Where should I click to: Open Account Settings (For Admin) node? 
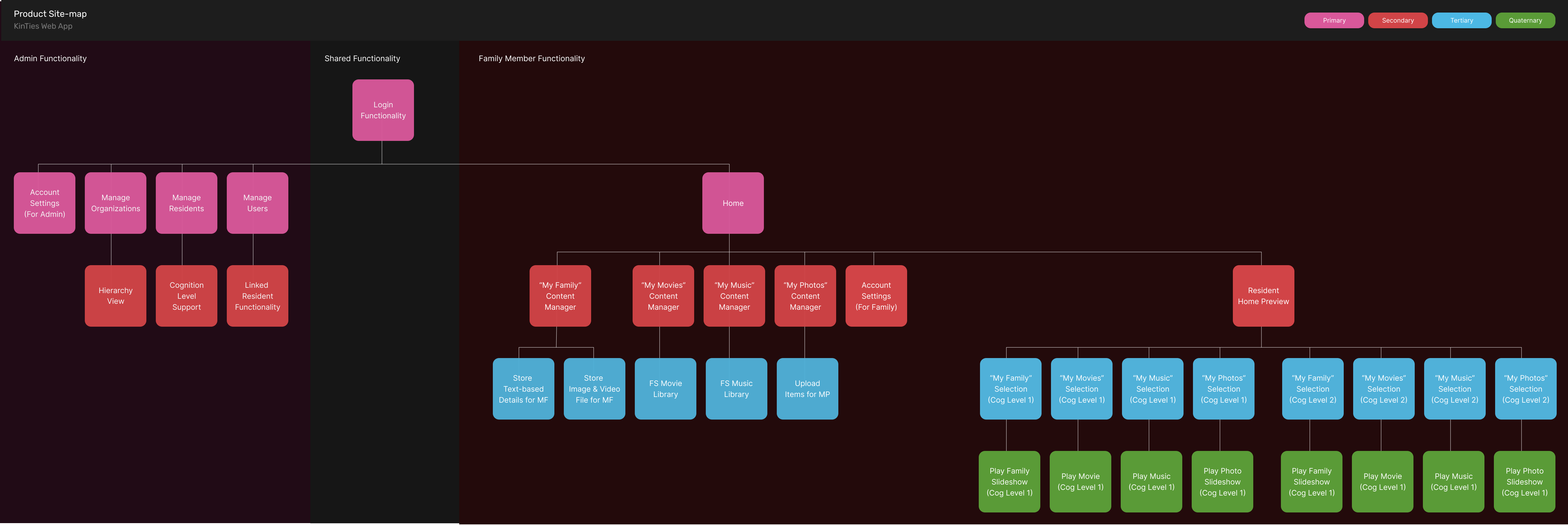(44, 203)
